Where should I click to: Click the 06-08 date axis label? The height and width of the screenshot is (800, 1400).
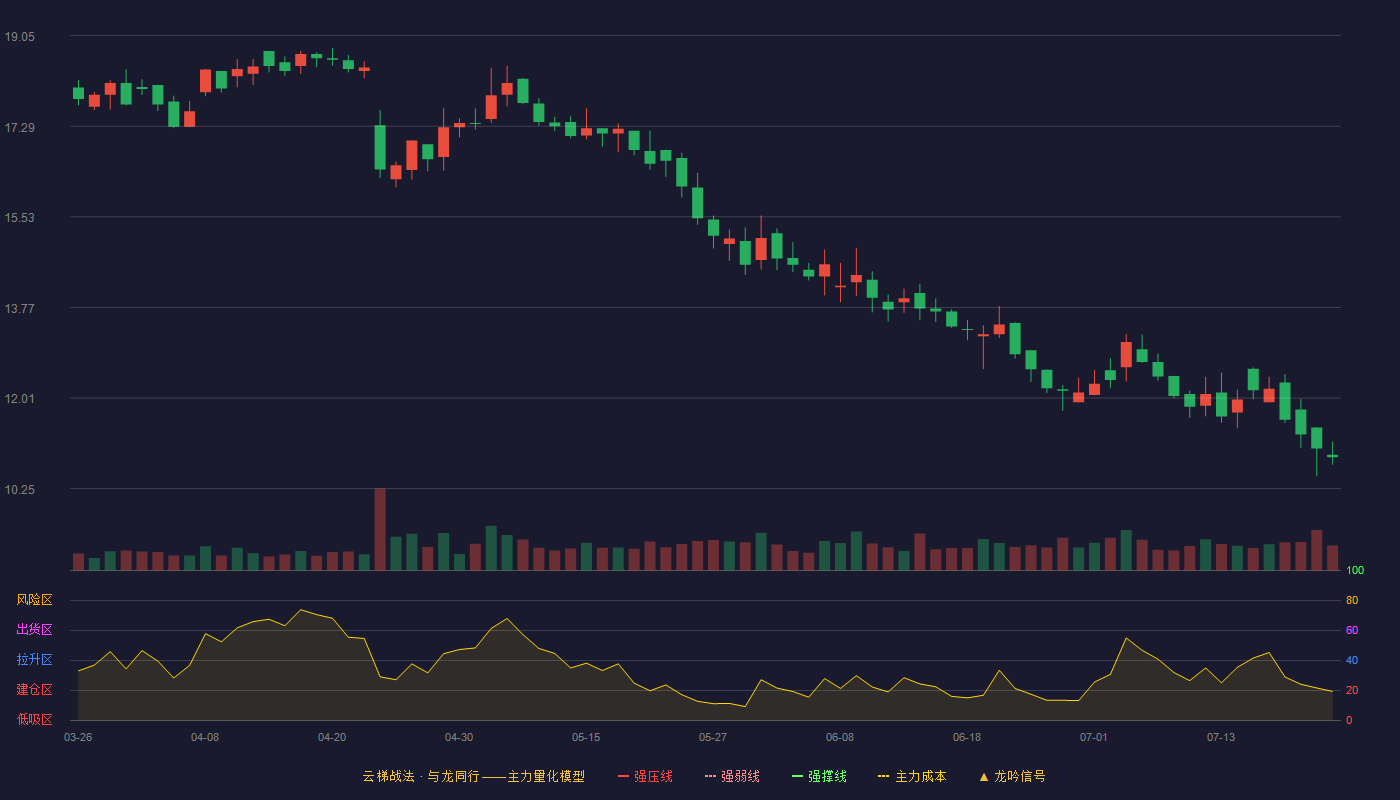[x=840, y=737]
